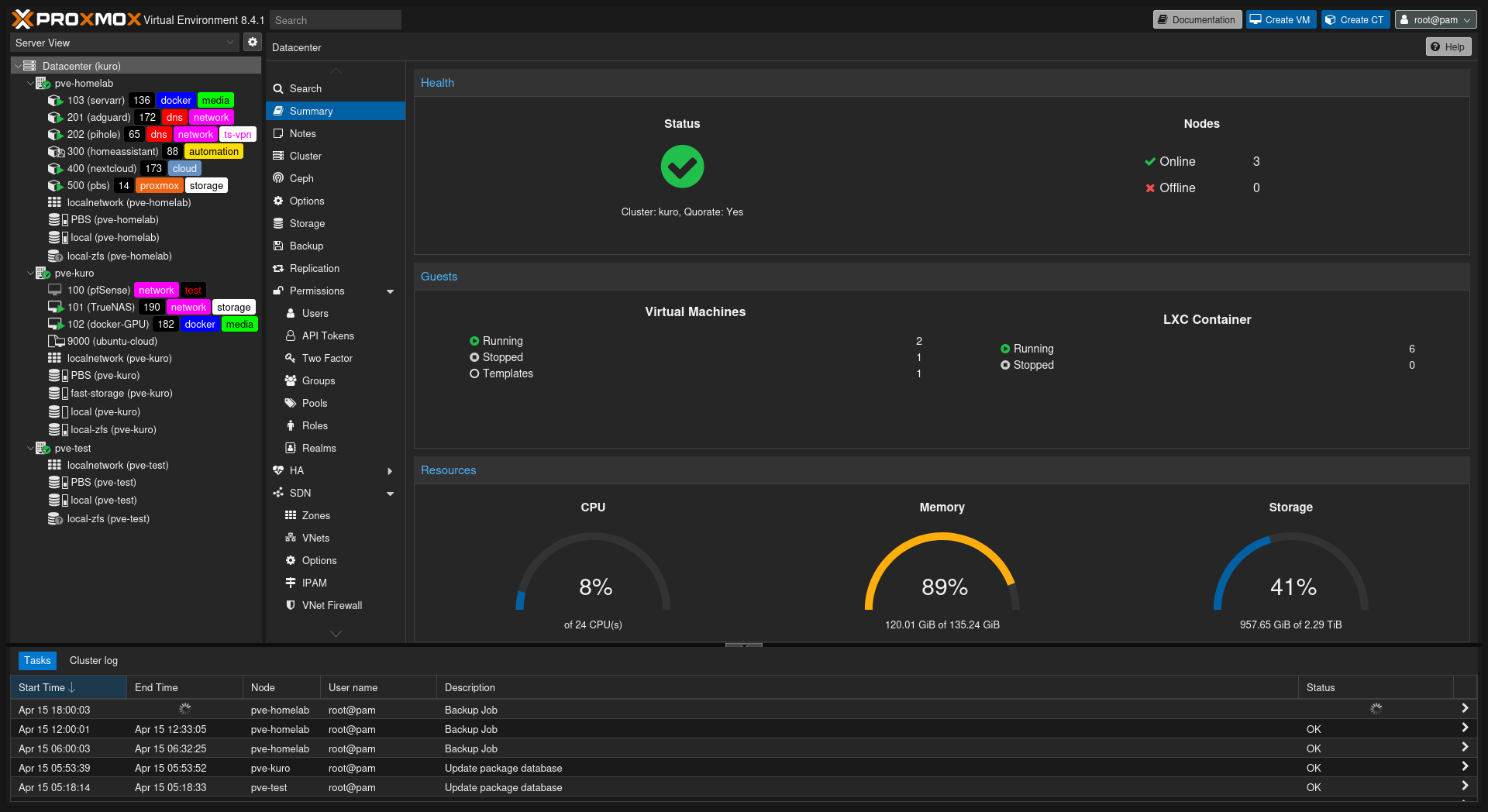
Task: Open the Pools panel
Action: (315, 403)
